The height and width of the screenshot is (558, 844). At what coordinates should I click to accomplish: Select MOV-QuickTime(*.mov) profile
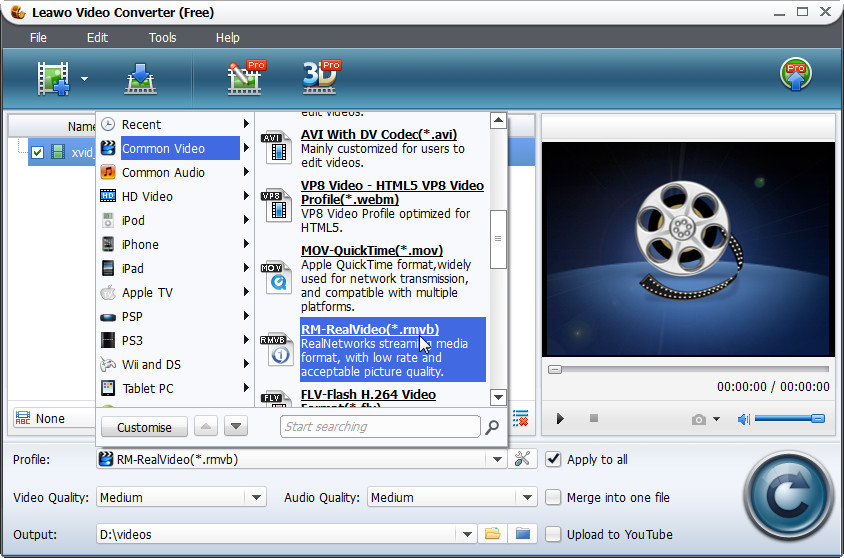tap(371, 250)
